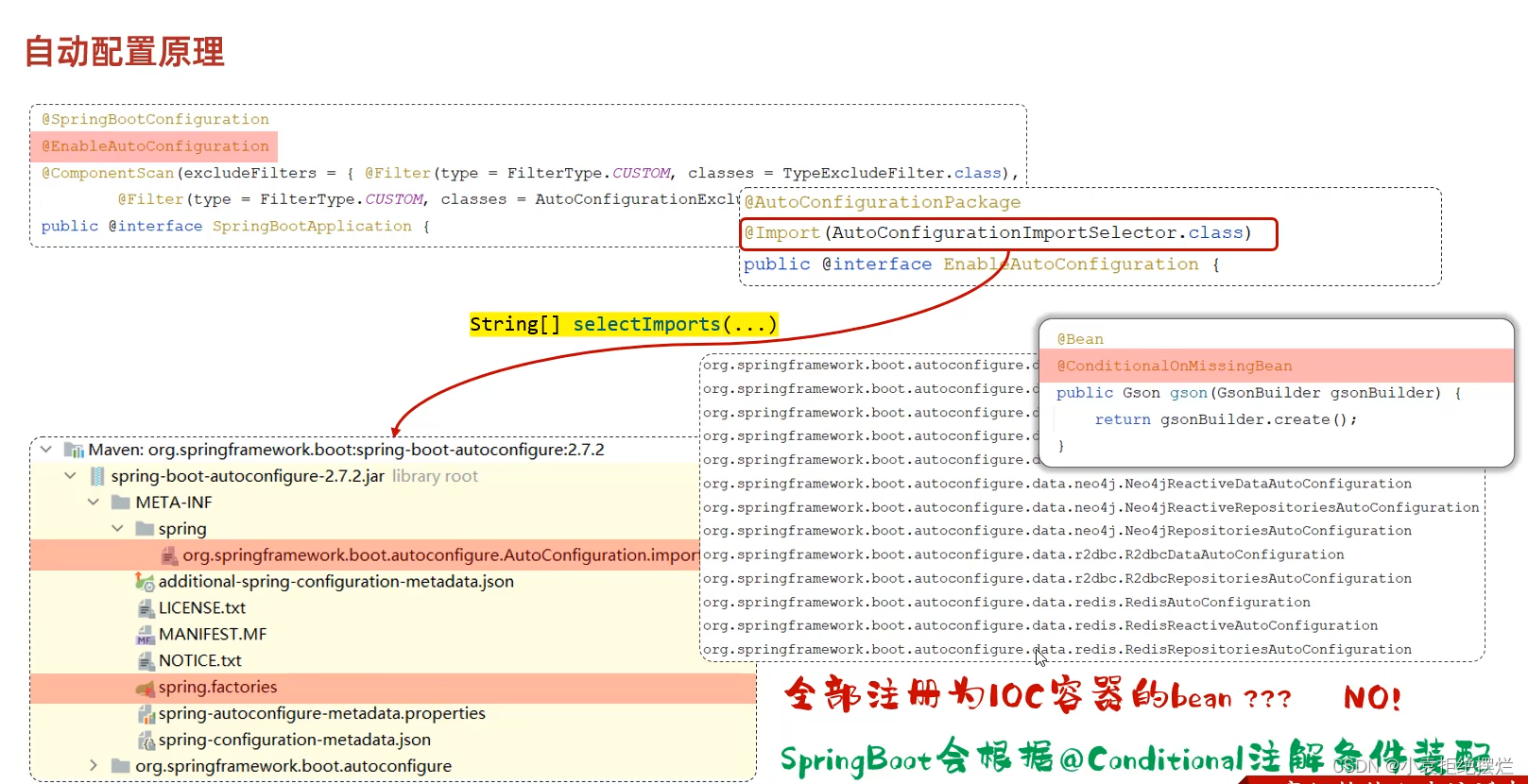
Task: Collapse the spring-boot-autoconfigure-2.7.2.jar node
Action: 70,476
